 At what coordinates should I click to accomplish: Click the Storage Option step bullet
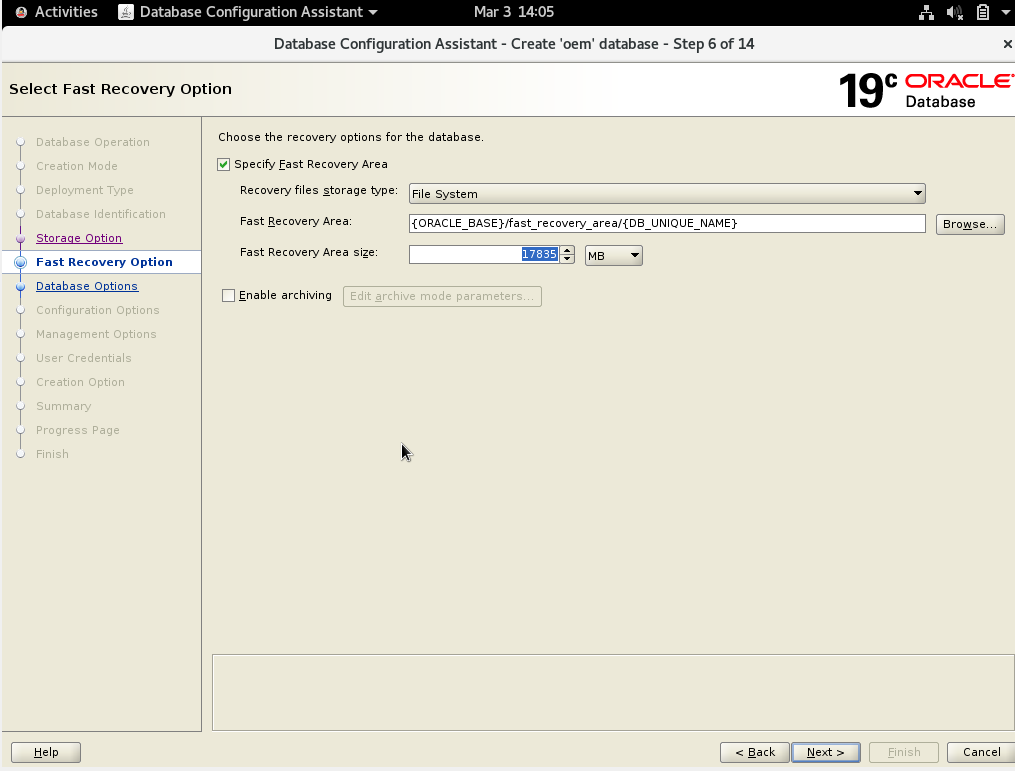(21, 238)
